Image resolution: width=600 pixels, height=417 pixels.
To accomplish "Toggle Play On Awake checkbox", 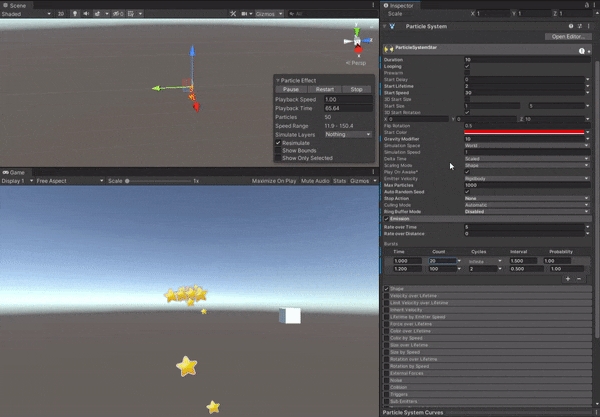I will pos(467,172).
